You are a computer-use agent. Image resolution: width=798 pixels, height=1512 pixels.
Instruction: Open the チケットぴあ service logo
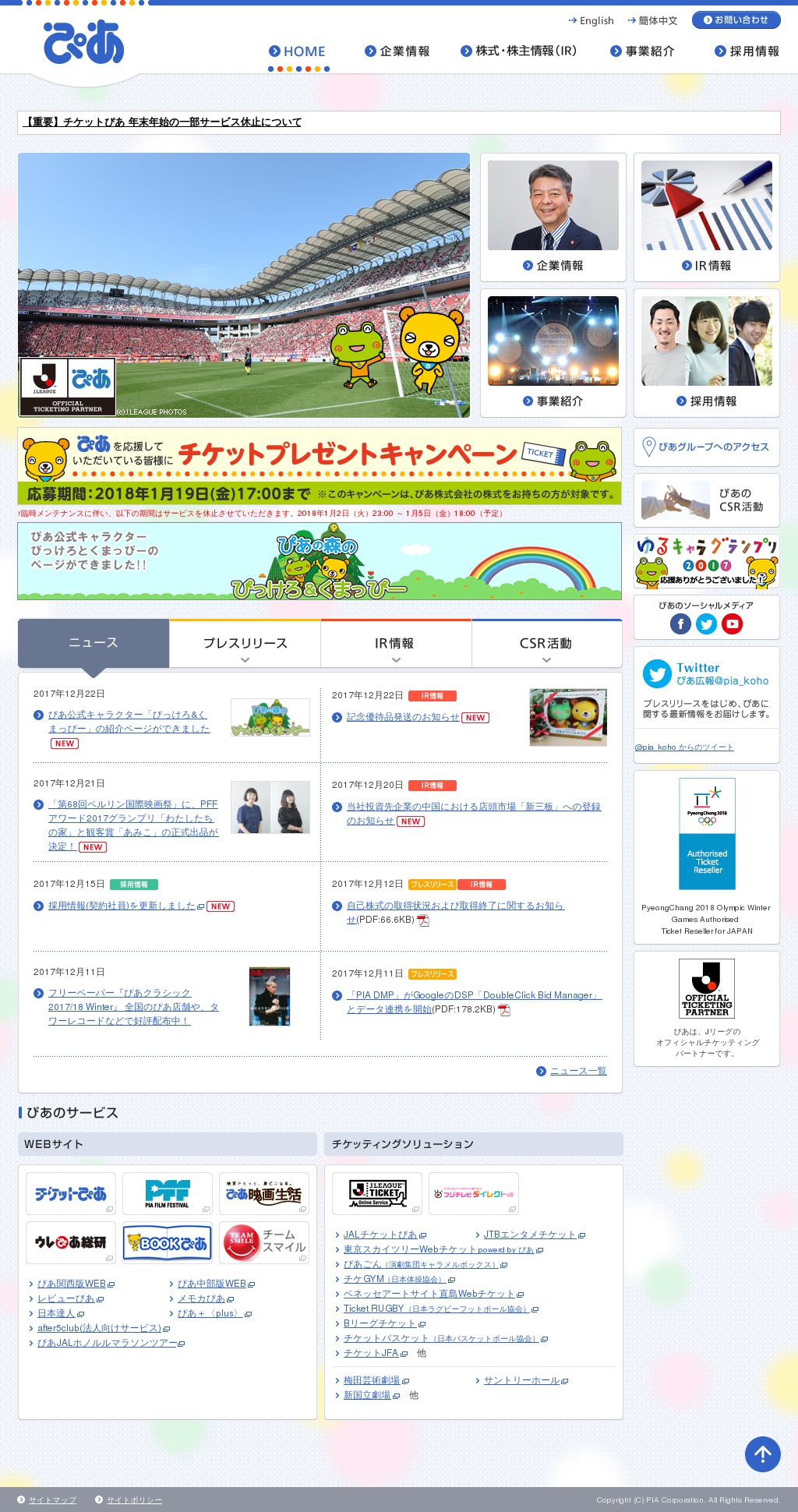[x=71, y=1193]
